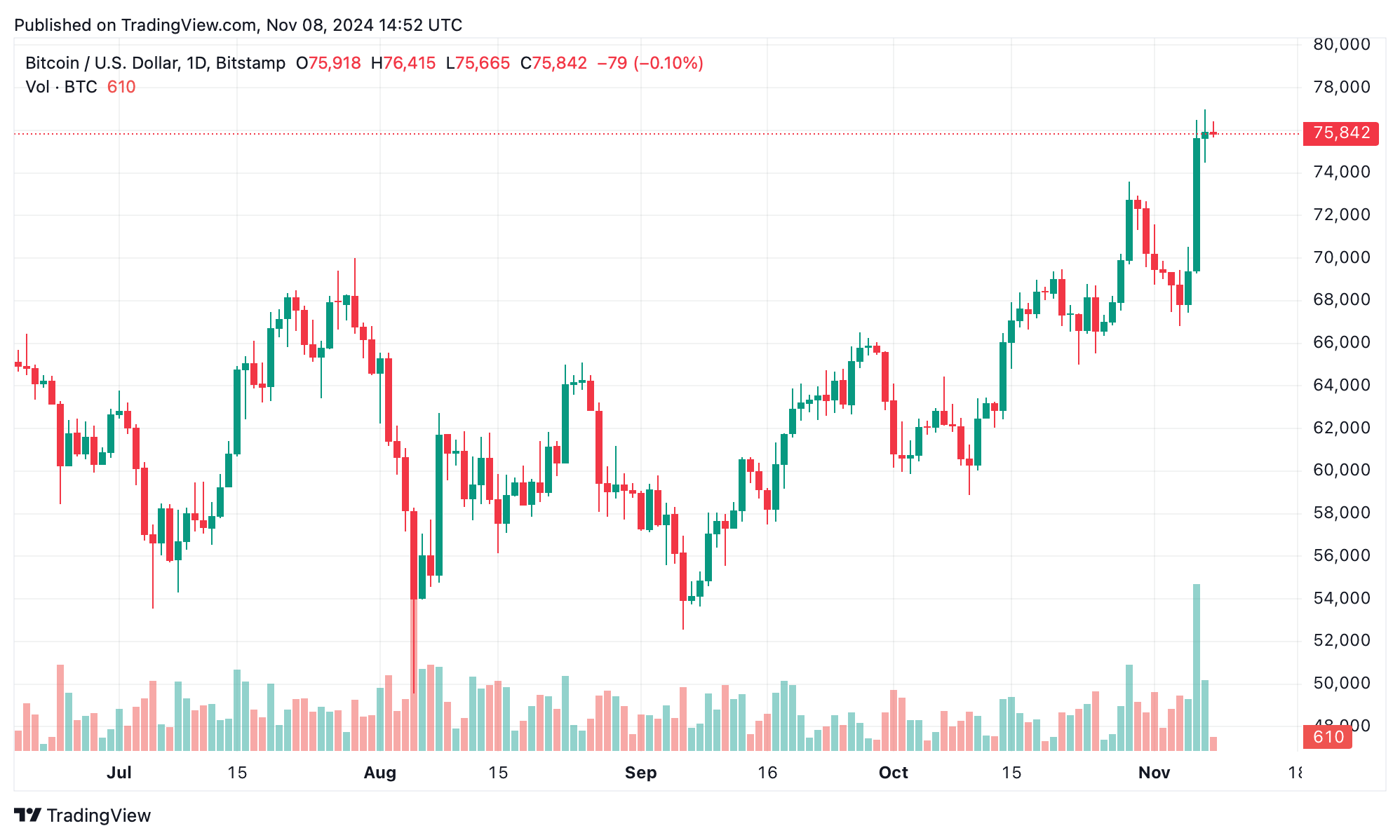1400x840 pixels.
Task: Click the Vol · BTC indicator label
Action: (x=61, y=87)
